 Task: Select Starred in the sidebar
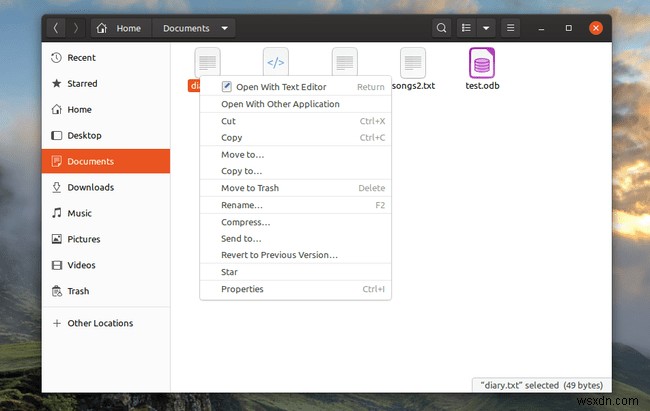pos(82,84)
